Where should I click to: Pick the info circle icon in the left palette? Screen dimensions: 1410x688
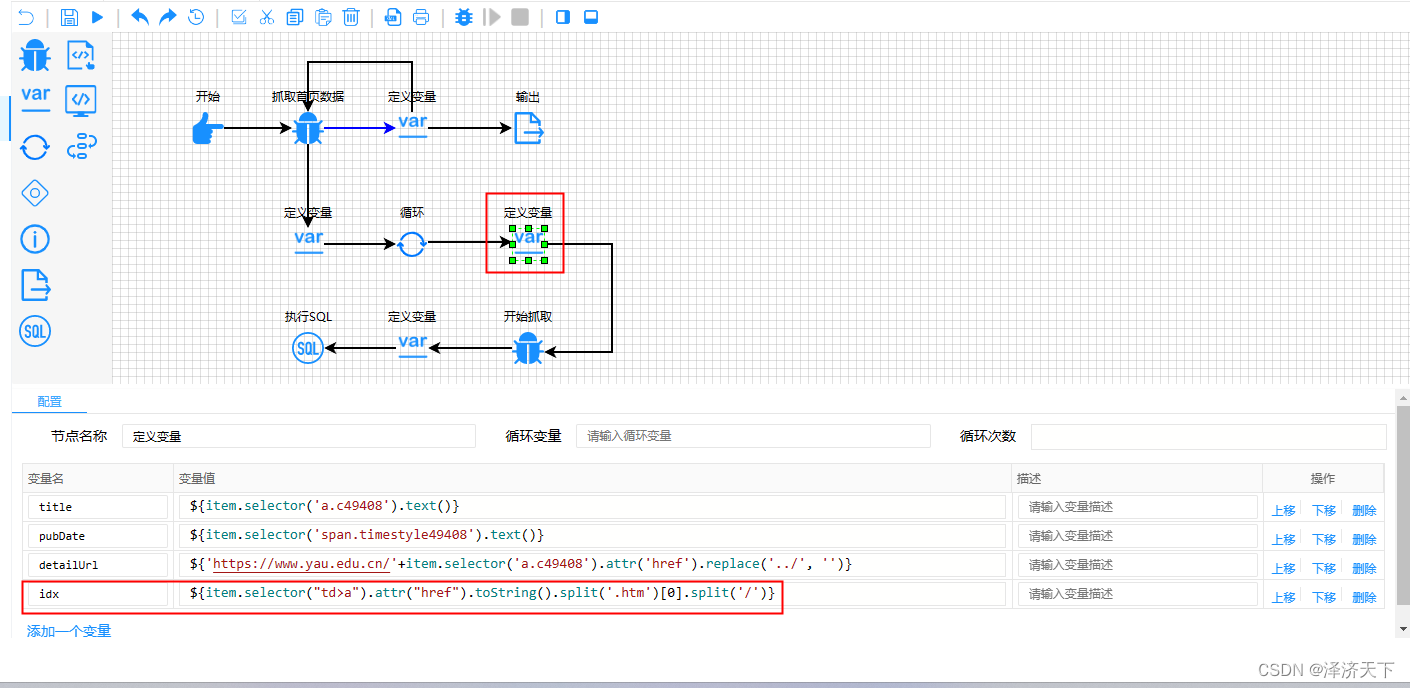(35, 239)
